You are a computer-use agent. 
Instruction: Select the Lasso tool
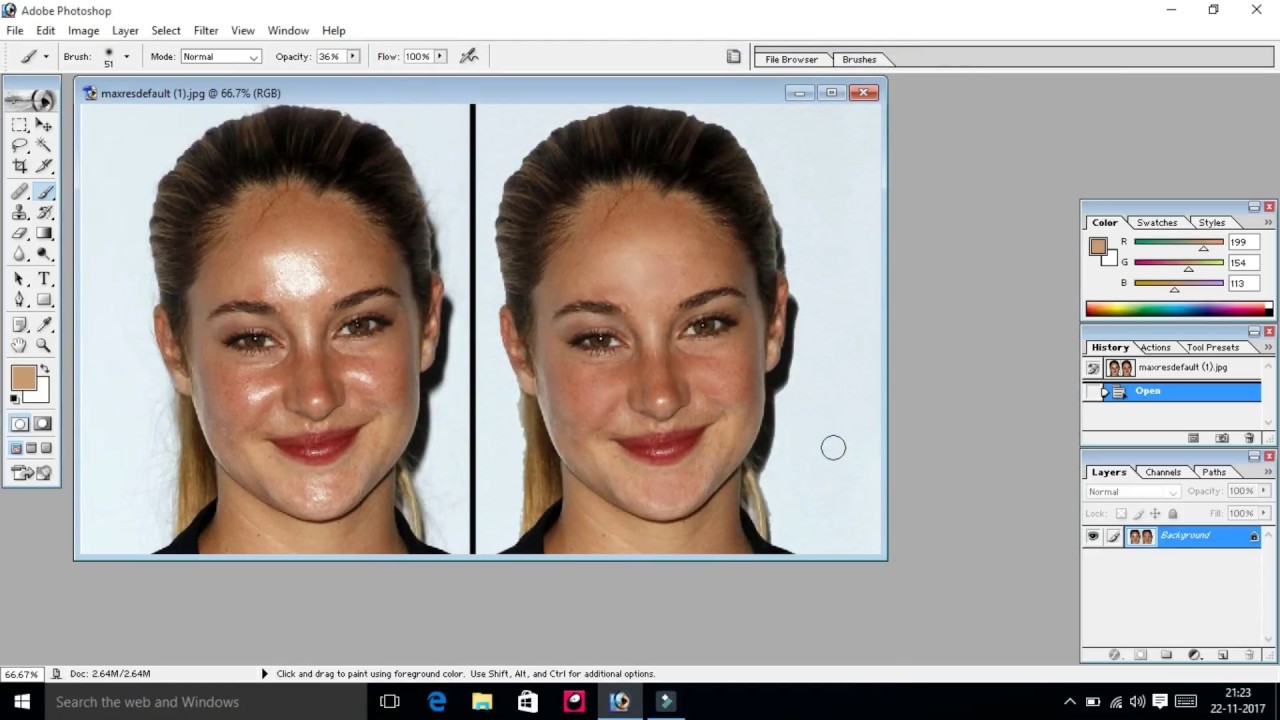(20, 146)
